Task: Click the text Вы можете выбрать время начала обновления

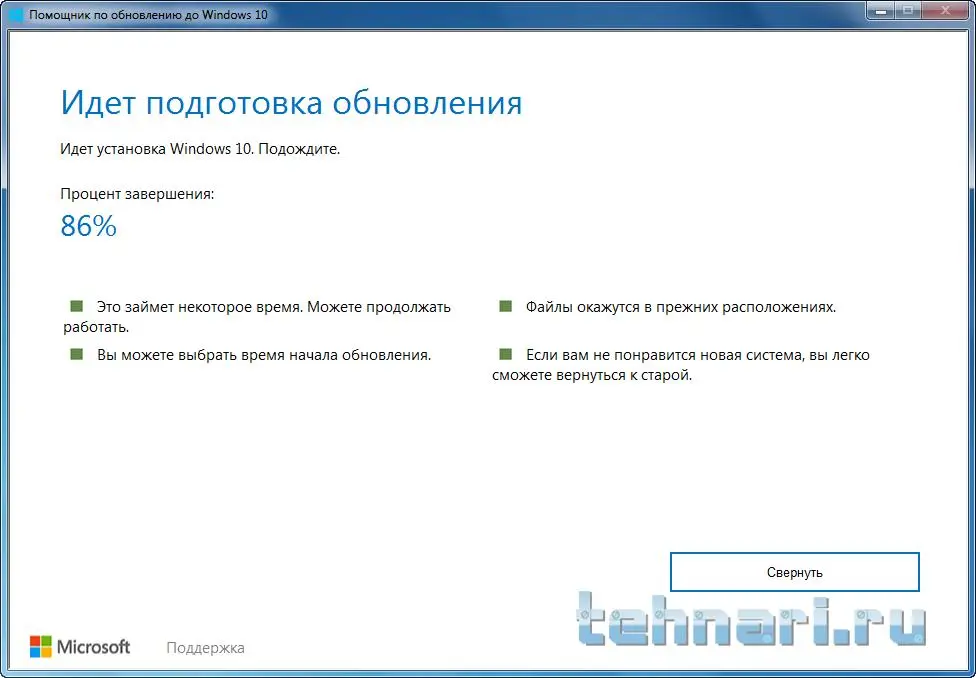Action: 265,355
